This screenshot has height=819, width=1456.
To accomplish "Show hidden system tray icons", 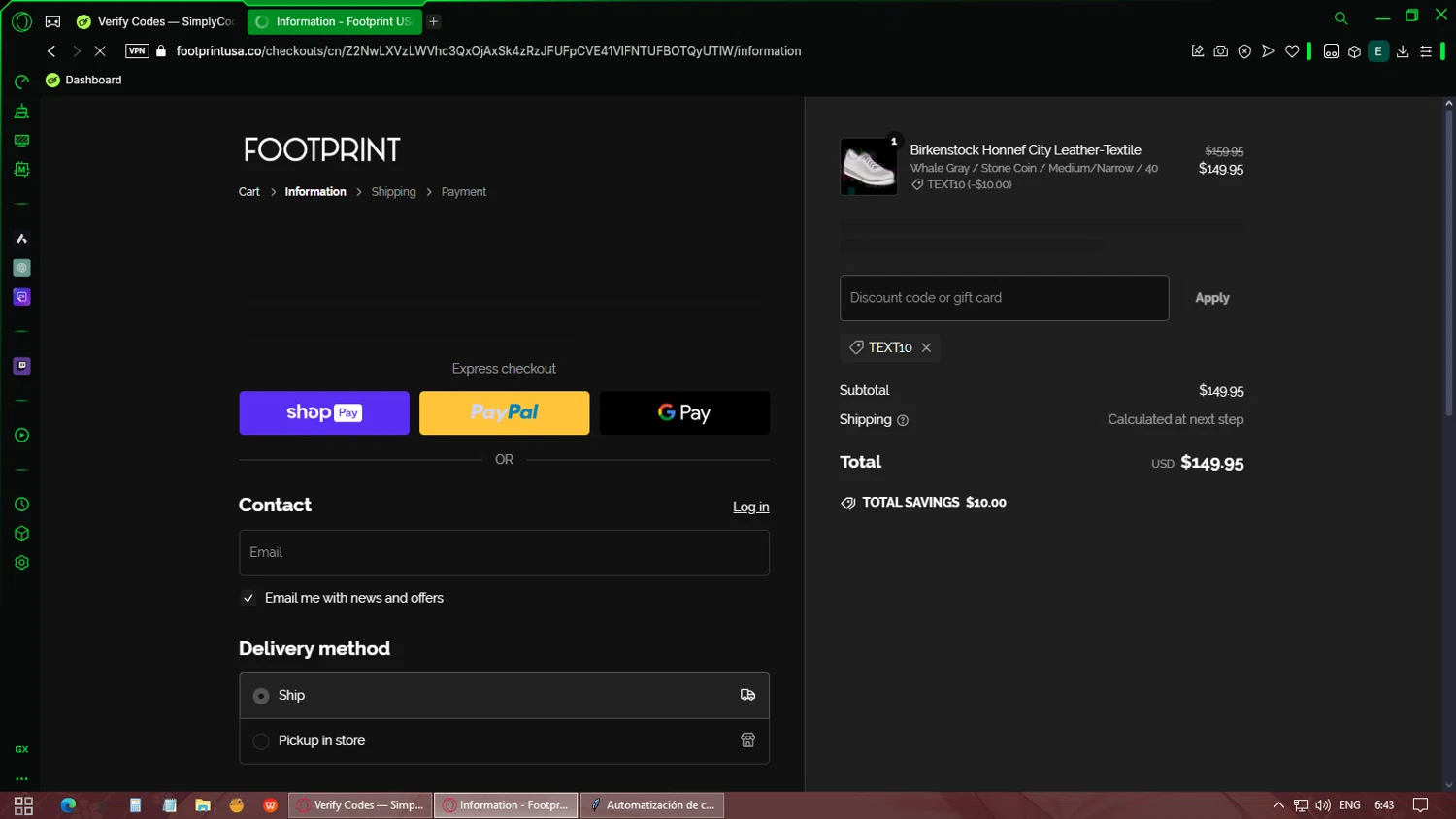I will (x=1278, y=805).
